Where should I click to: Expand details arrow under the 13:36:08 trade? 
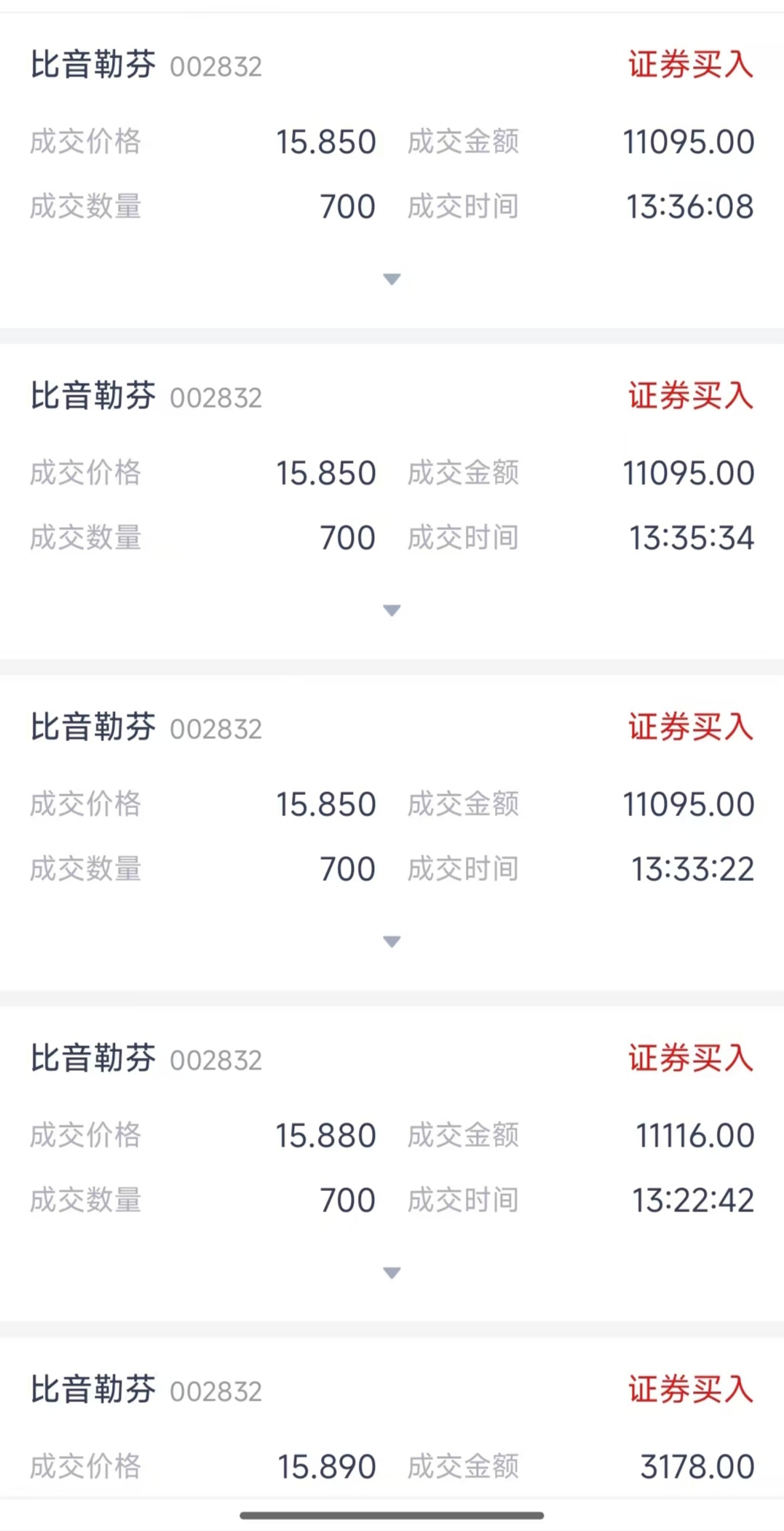point(392,279)
